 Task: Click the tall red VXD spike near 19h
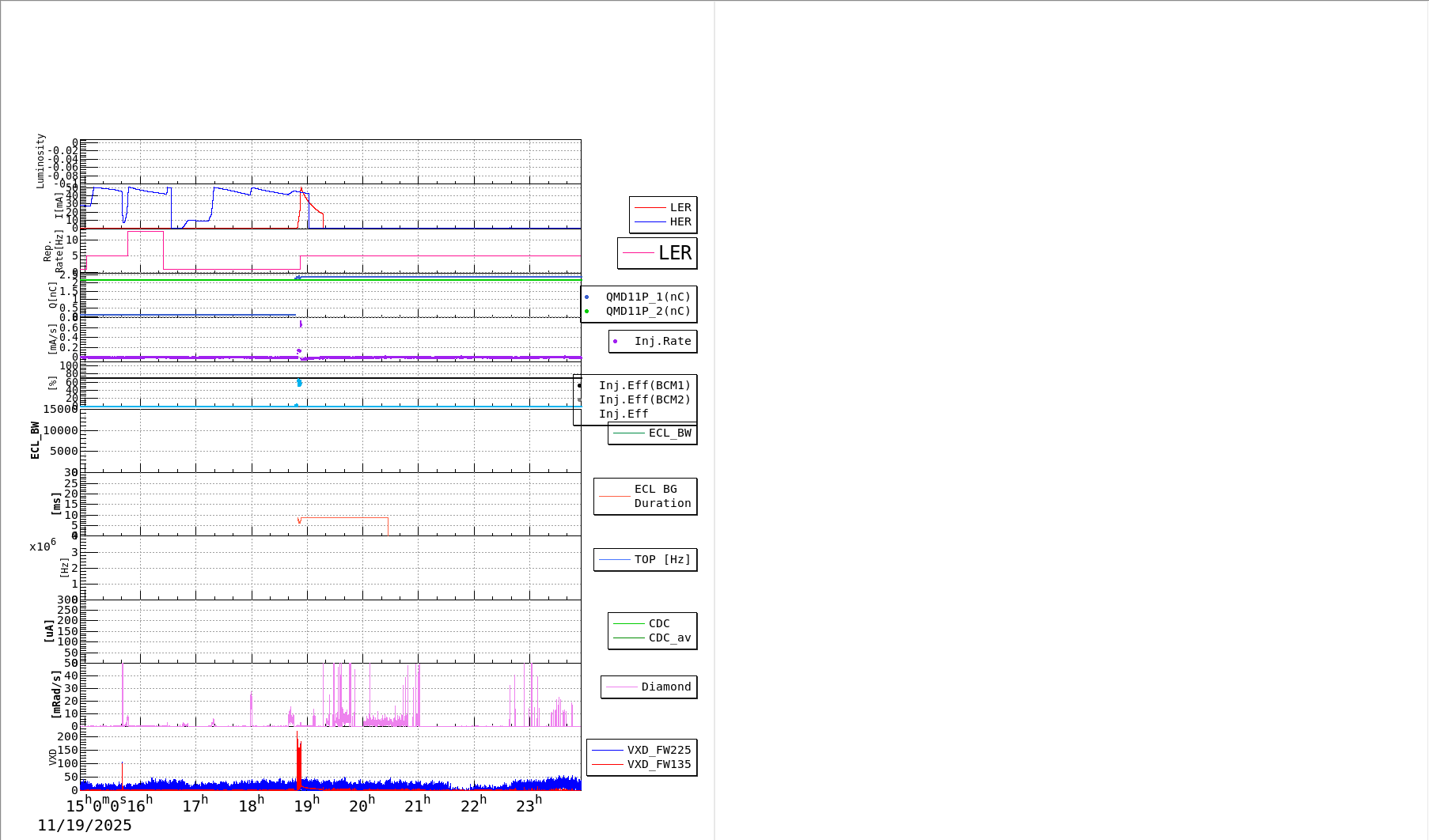(x=298, y=759)
